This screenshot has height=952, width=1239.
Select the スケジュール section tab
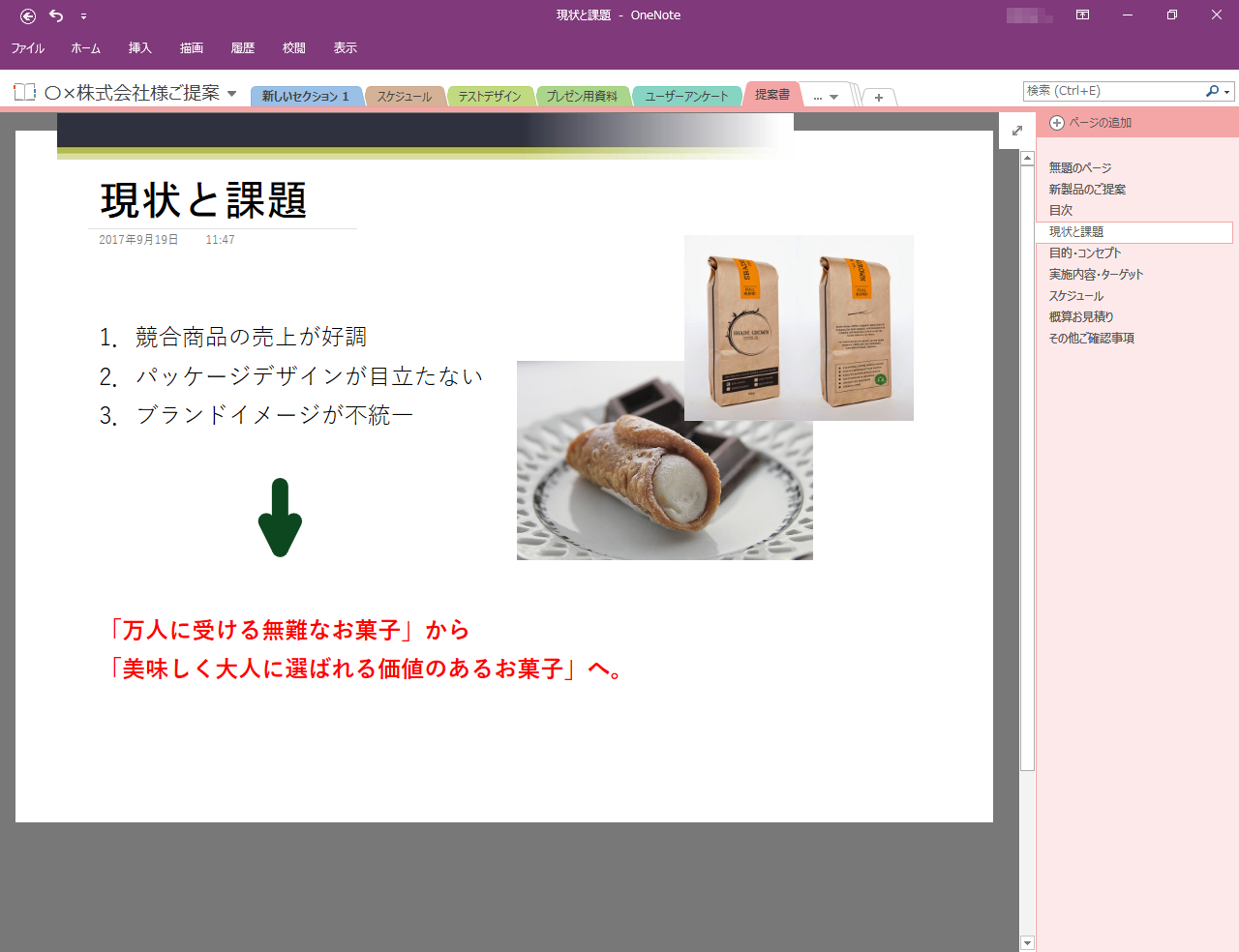coord(405,96)
